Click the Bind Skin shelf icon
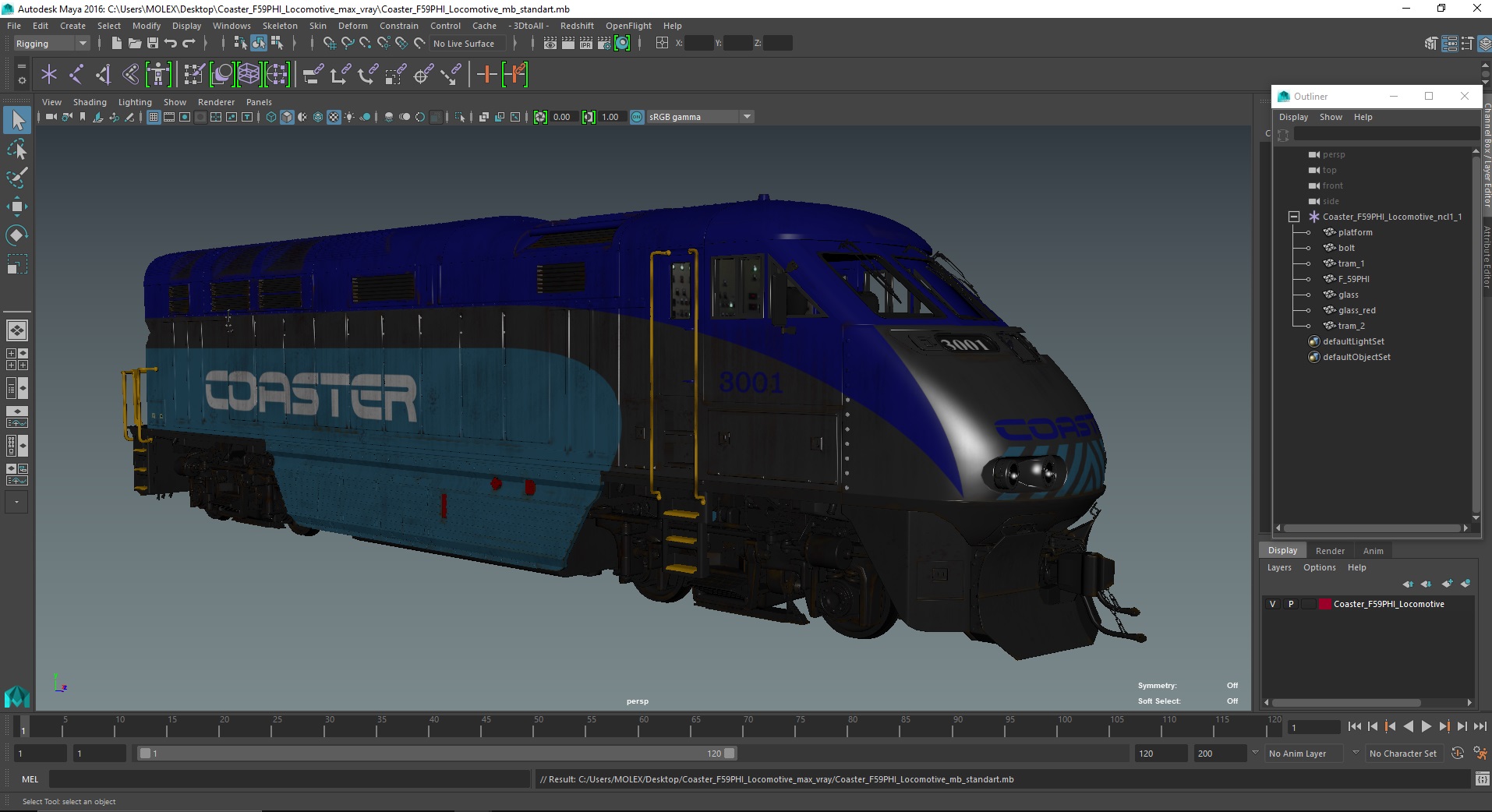The height and width of the screenshot is (812, 1492). tap(131, 75)
